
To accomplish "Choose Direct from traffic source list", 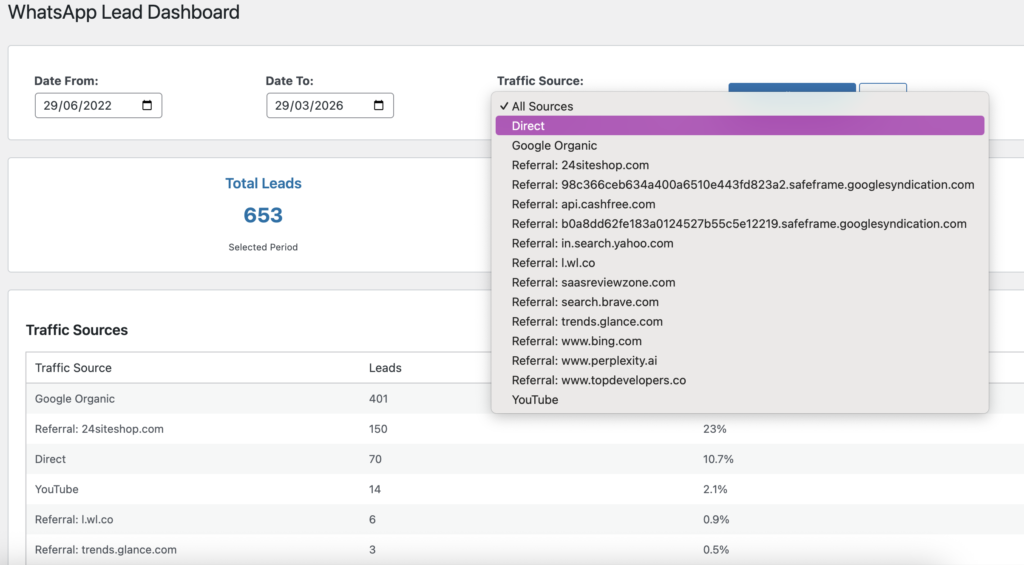I will coord(528,126).
